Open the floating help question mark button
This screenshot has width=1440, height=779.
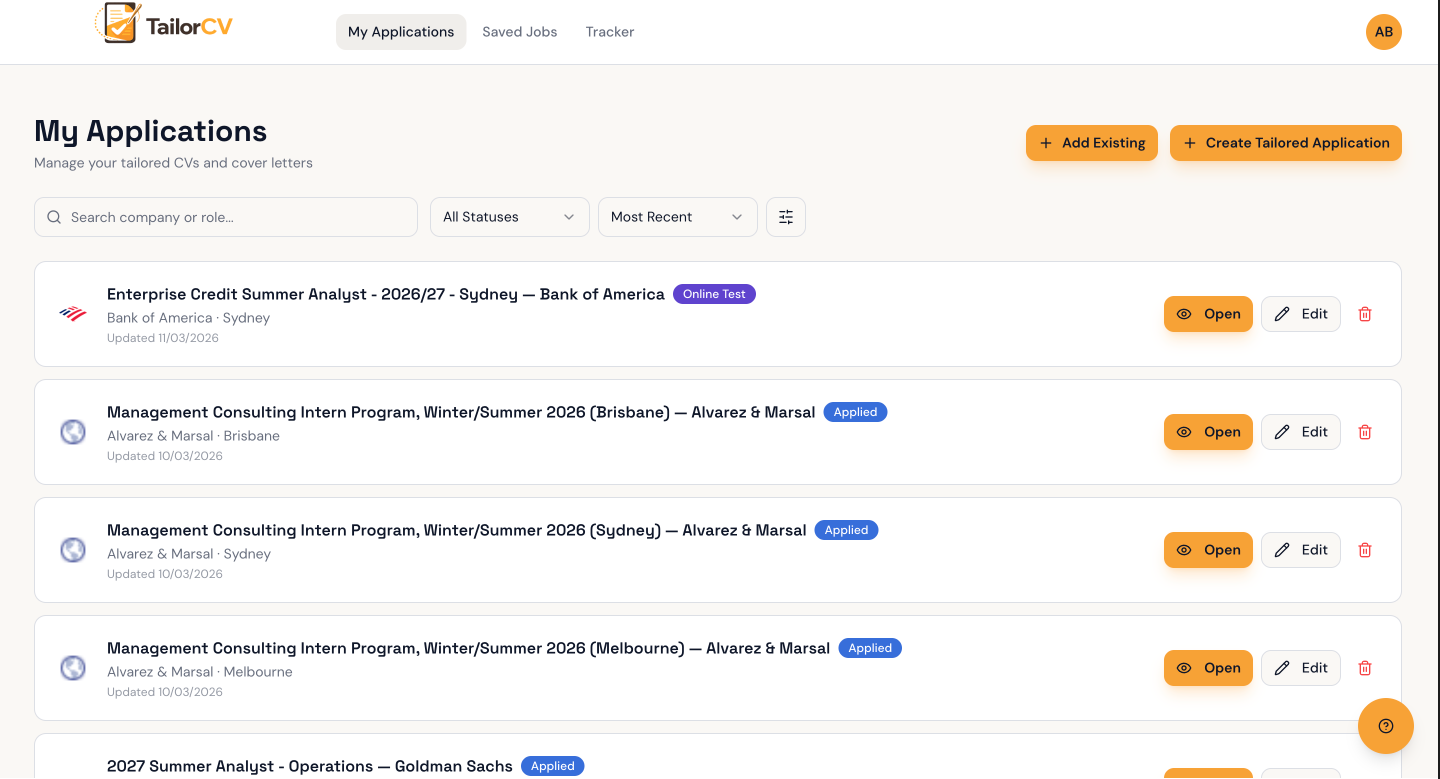[x=1385, y=726]
